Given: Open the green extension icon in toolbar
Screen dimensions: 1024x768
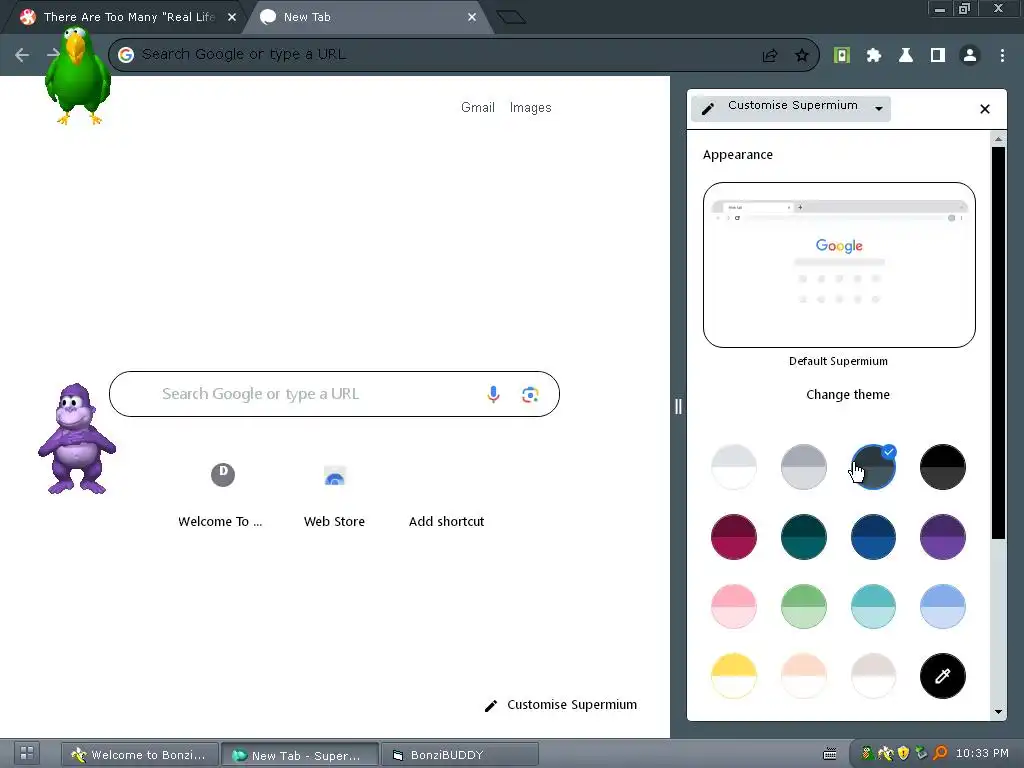Looking at the screenshot, I should click(x=842, y=56).
